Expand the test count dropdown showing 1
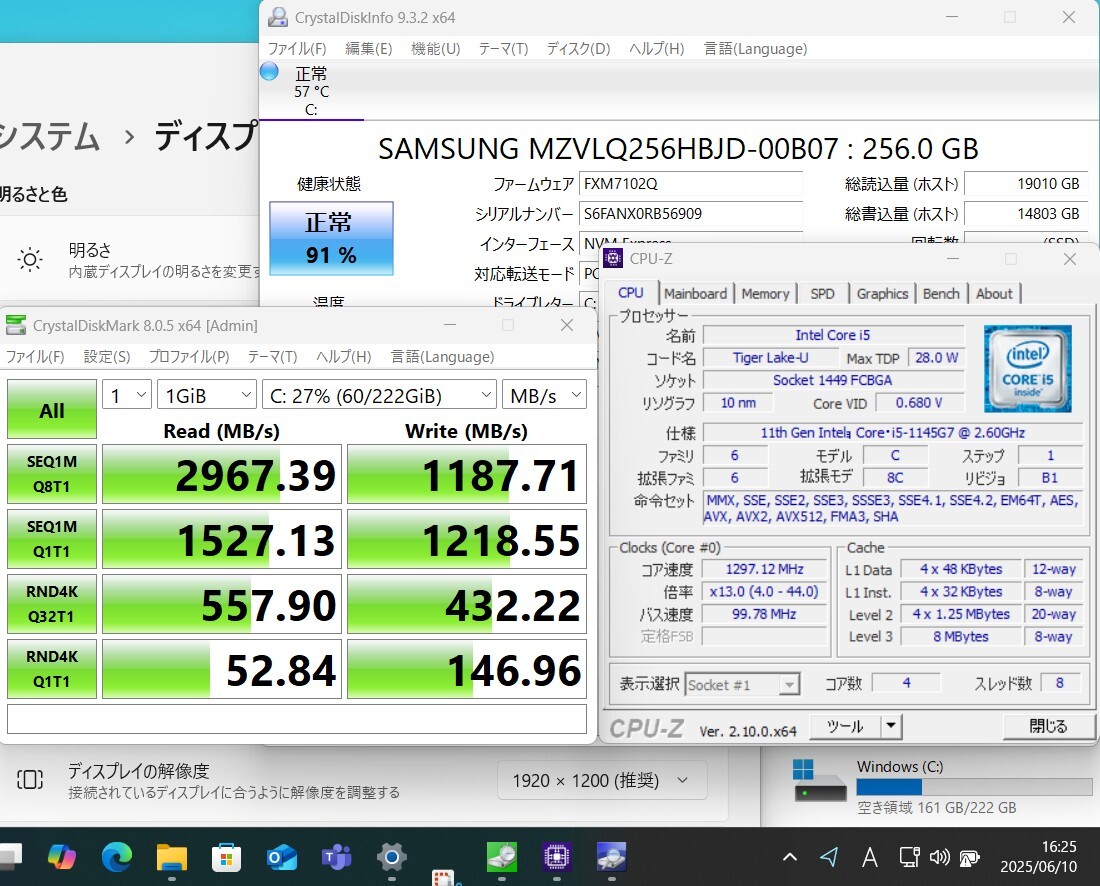Screen dimensions: 1100x886 pyautogui.click(x=127, y=396)
